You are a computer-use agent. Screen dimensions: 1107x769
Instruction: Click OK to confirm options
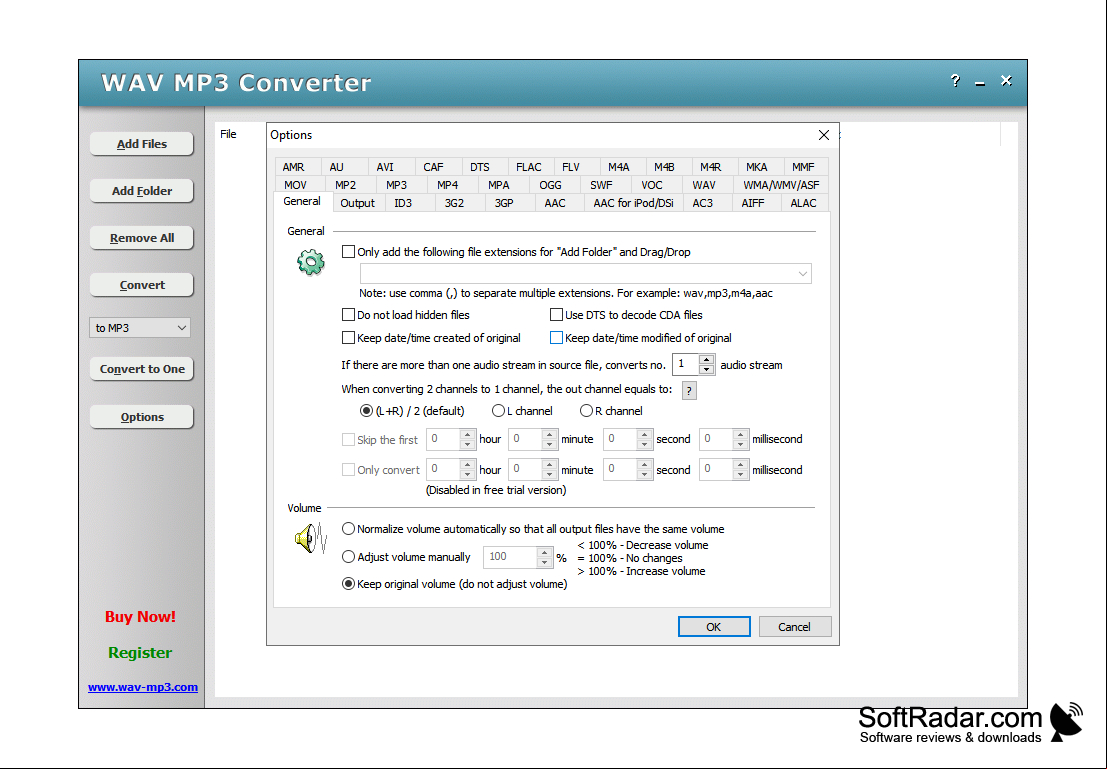[714, 626]
